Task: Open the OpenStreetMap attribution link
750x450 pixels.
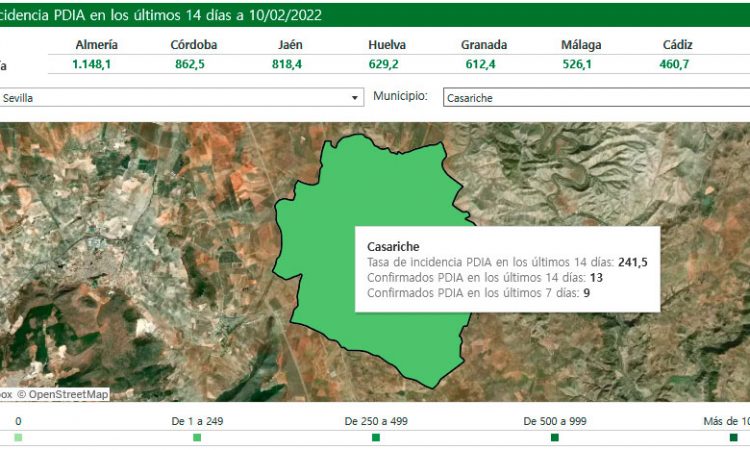Action: (x=68, y=394)
